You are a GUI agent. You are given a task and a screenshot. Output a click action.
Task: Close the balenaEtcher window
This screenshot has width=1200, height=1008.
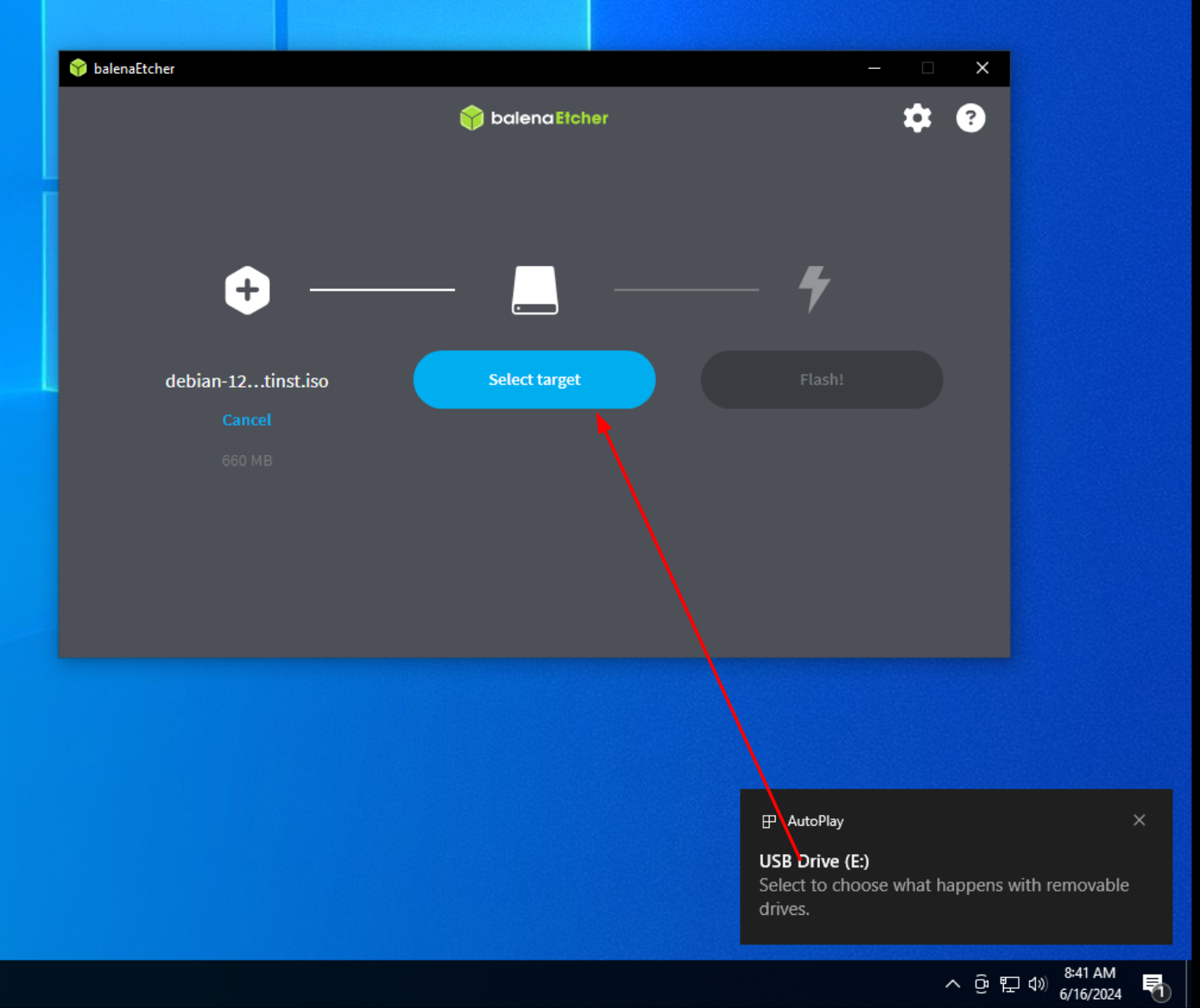982,68
